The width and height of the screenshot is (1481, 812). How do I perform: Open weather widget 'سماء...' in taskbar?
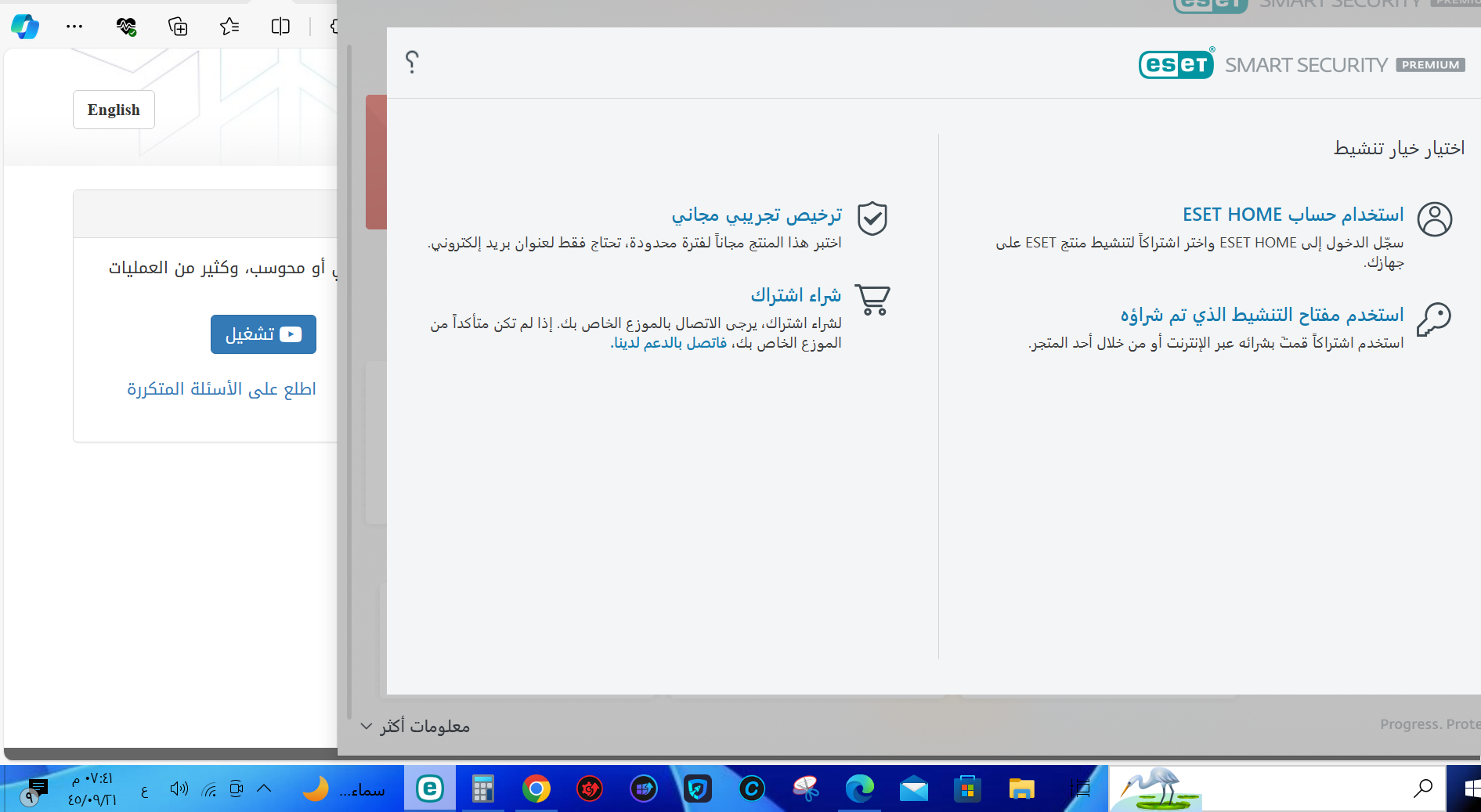tap(344, 789)
